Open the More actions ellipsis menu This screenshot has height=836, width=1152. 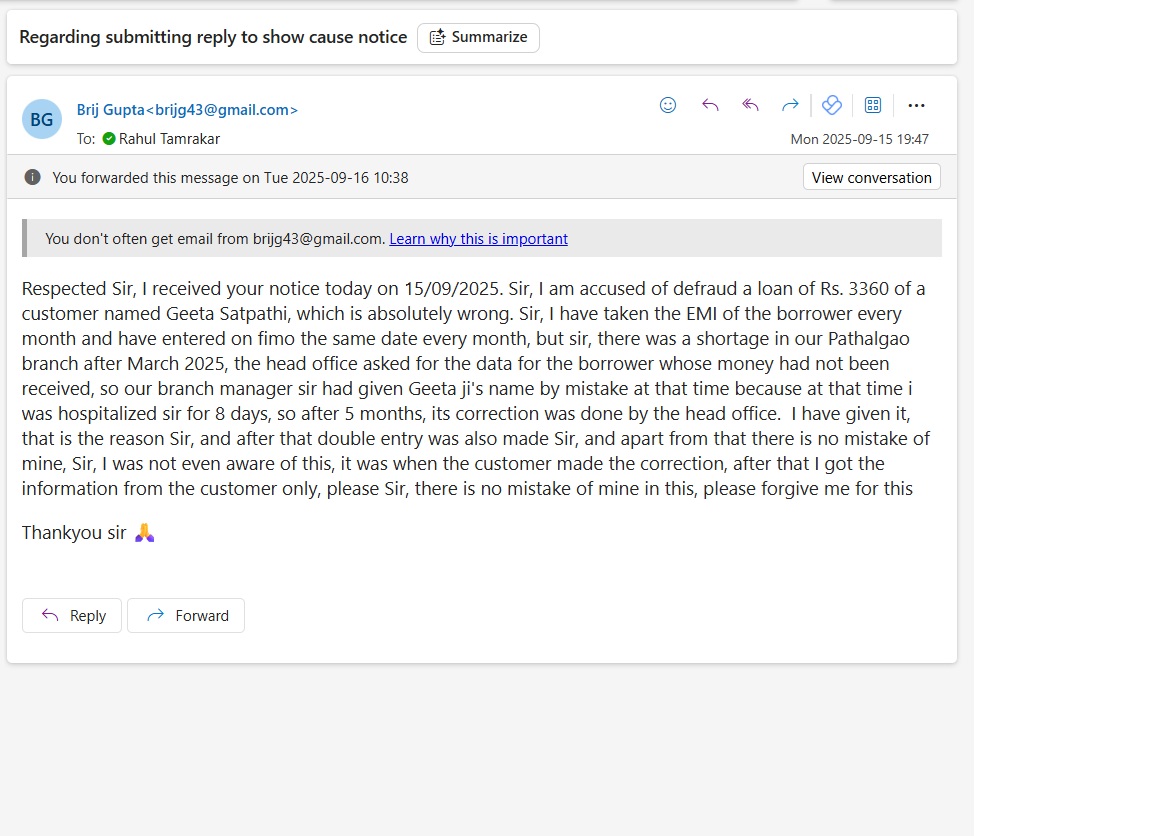pos(916,105)
